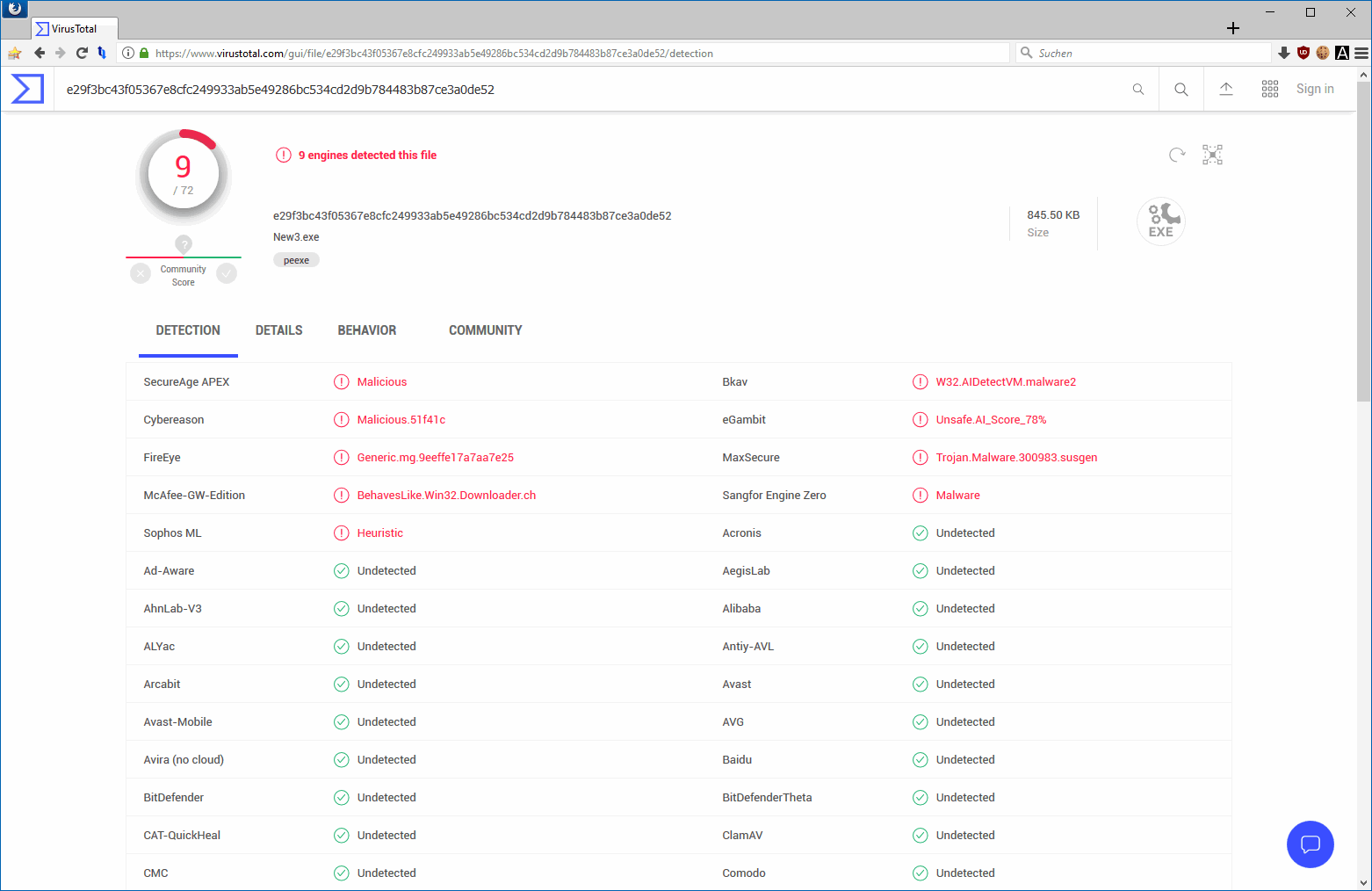The image size is (1372, 891).
Task: Click the Sign in link
Action: (1314, 89)
